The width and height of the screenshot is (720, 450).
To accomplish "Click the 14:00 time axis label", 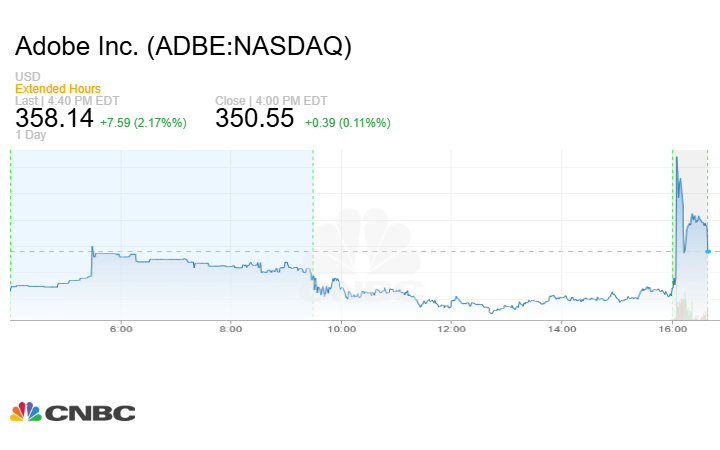I will coord(563,328).
